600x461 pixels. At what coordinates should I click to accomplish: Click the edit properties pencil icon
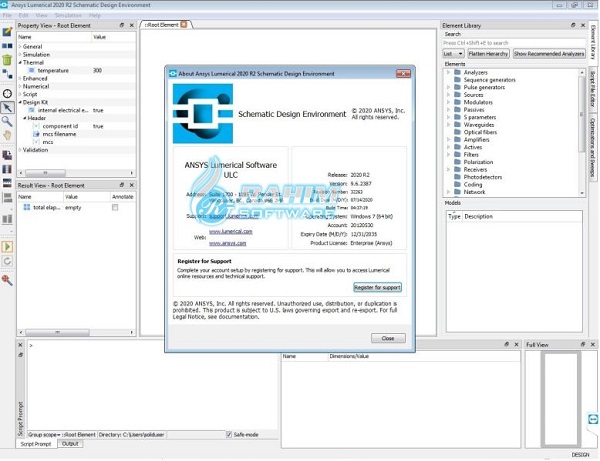[7, 31]
